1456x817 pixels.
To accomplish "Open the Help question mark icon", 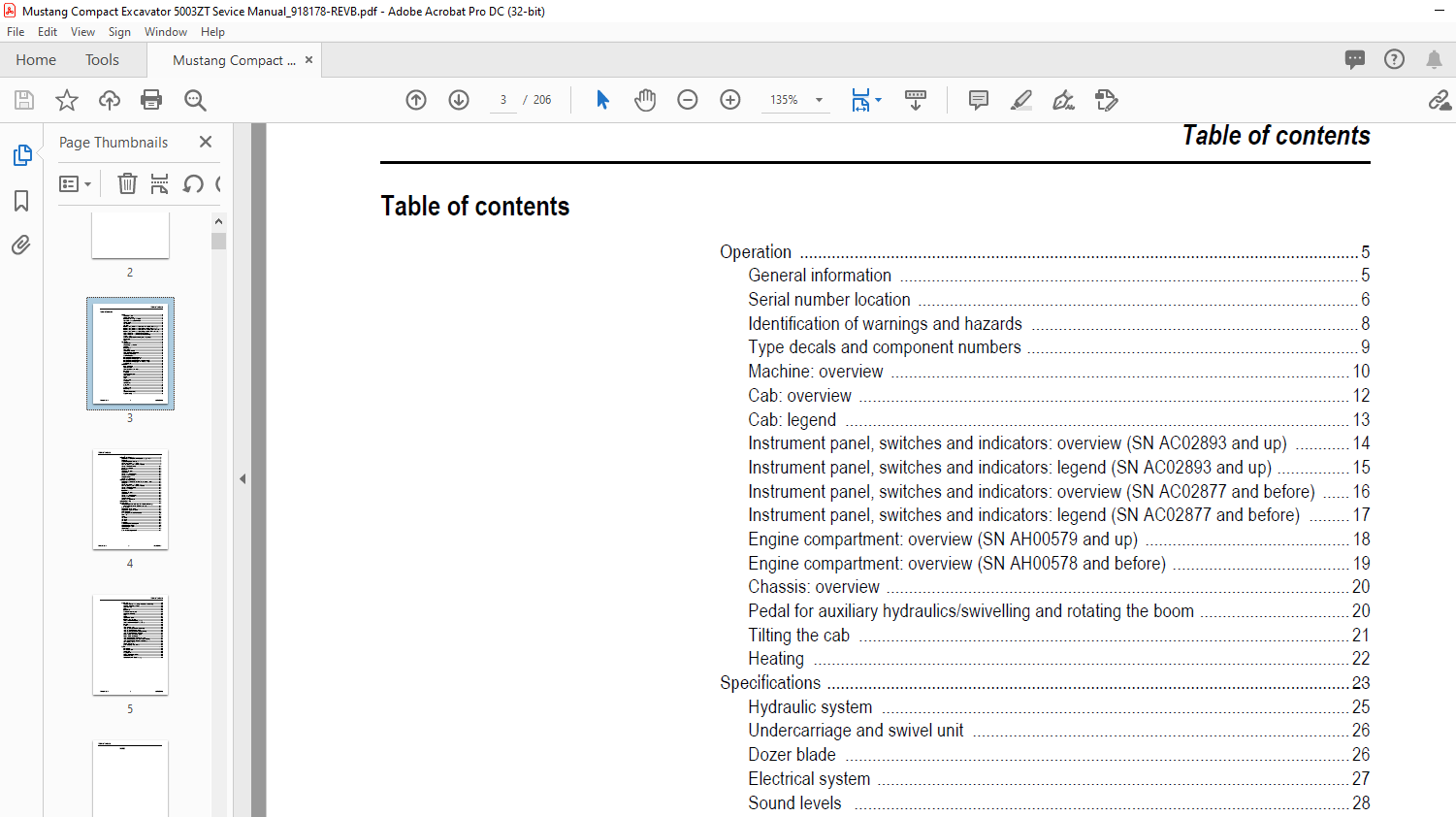I will point(1394,59).
